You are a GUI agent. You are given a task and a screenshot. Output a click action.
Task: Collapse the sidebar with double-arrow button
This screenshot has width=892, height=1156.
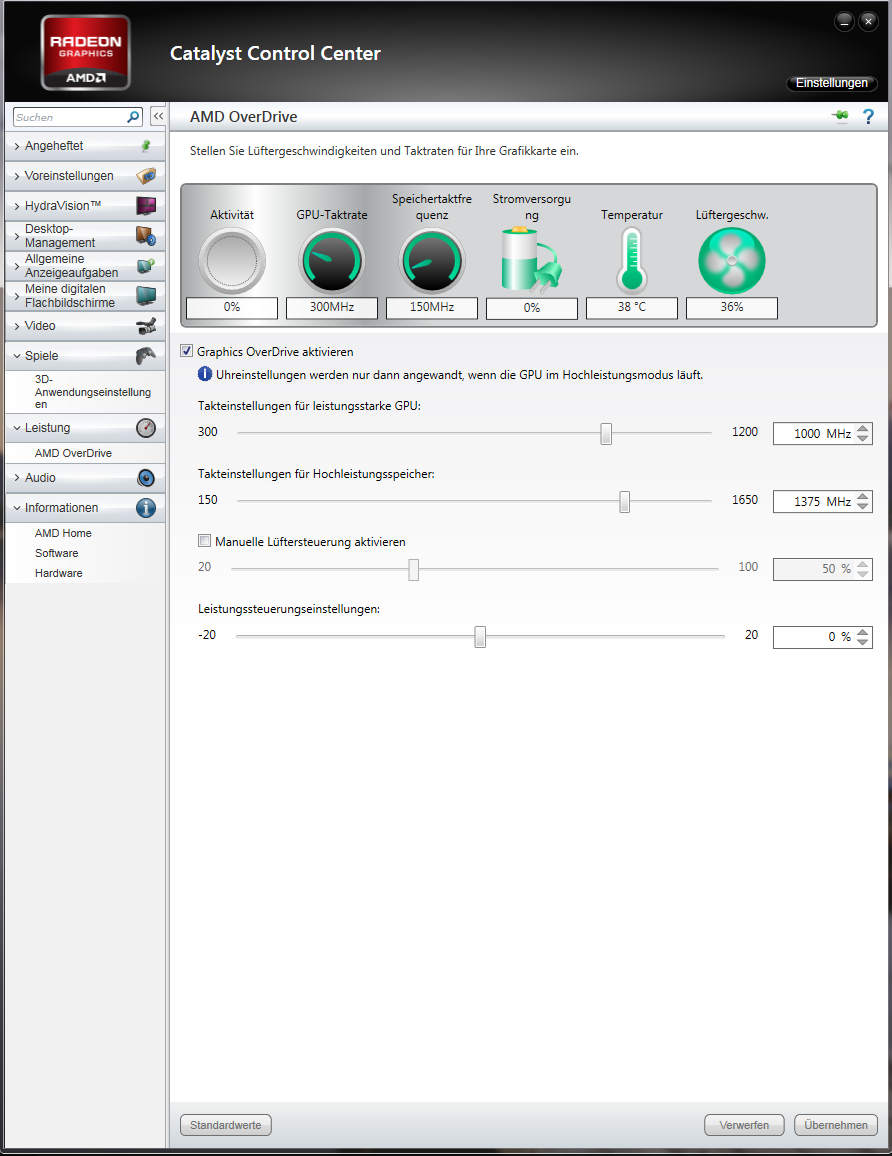[x=158, y=116]
